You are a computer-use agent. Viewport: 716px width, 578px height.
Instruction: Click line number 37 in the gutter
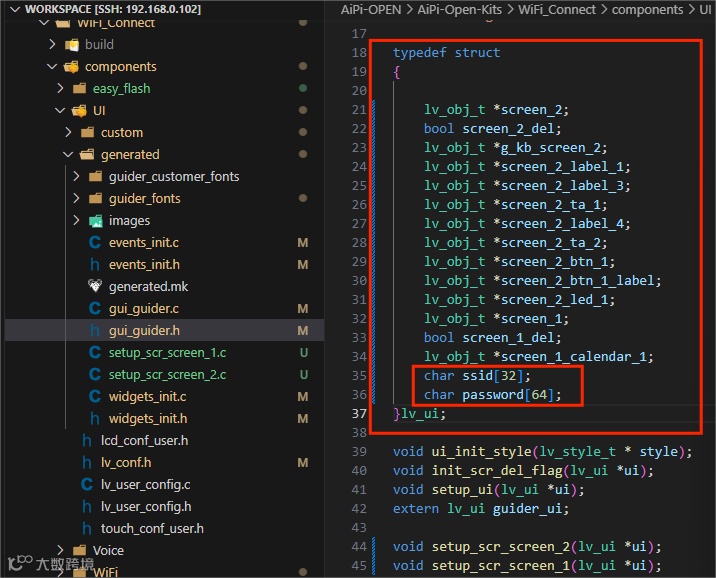(359, 414)
